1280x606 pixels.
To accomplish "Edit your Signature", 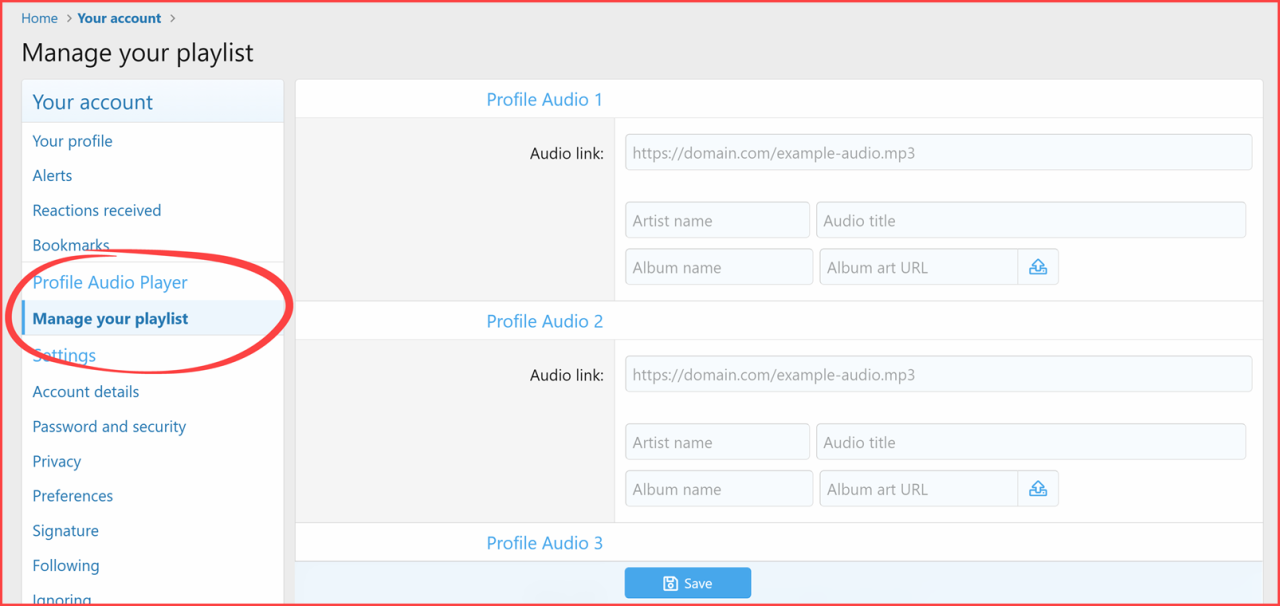I will point(65,530).
